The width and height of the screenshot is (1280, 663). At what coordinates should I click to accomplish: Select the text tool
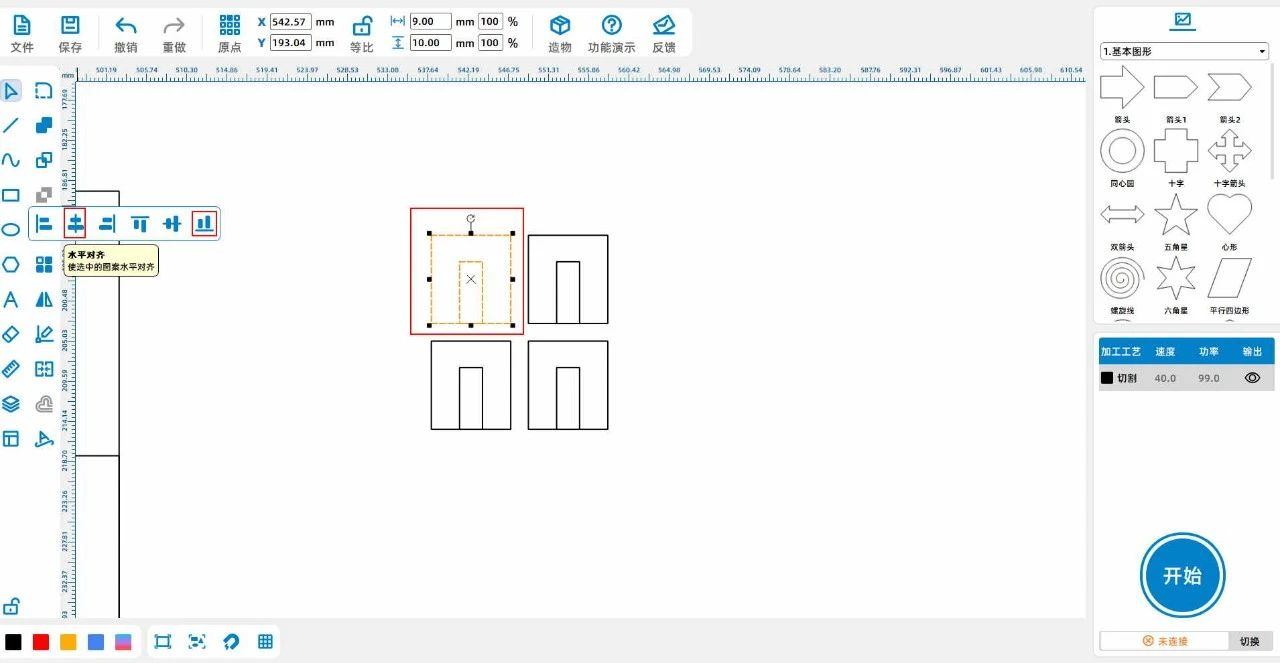(11, 300)
